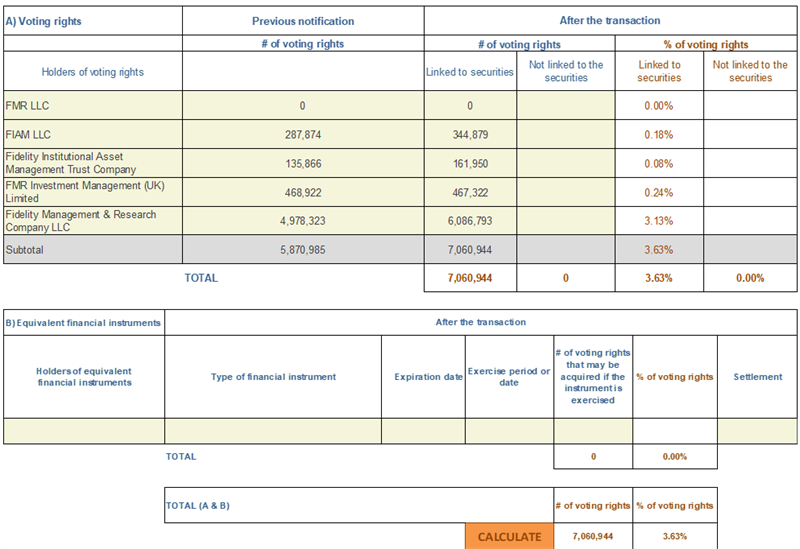
Task: Click the 'Previous notification' column header
Action: point(303,21)
